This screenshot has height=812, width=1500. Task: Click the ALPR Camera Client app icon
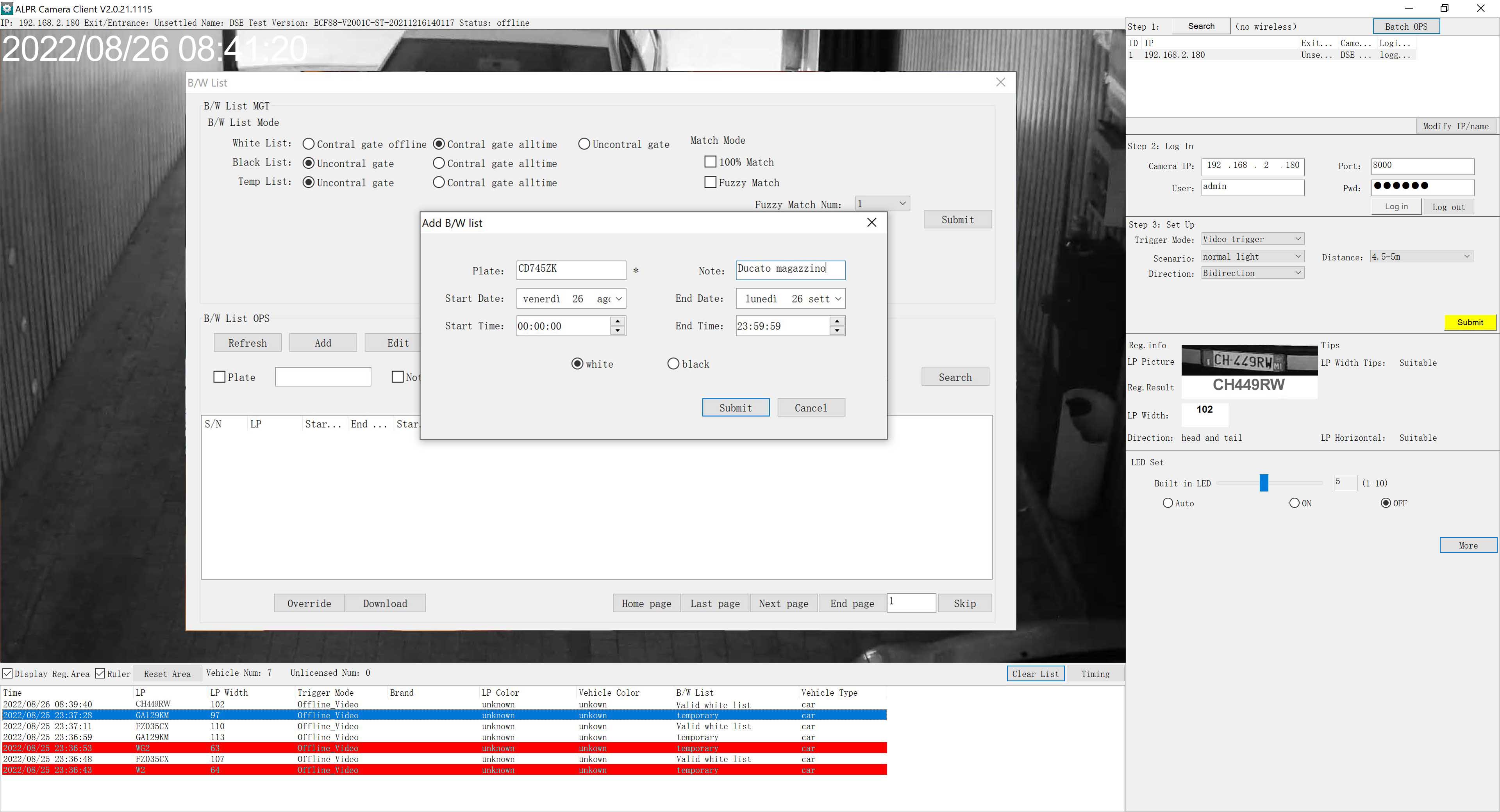(x=7, y=9)
